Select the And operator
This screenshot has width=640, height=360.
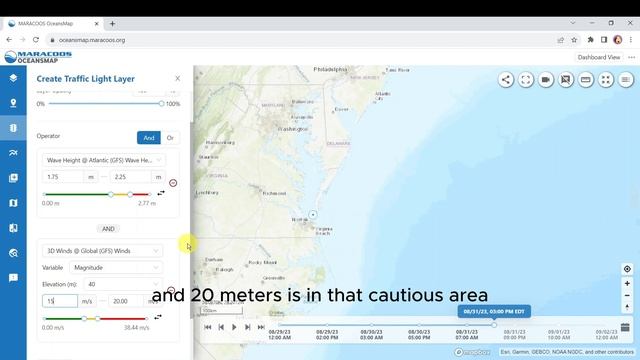[x=149, y=138]
